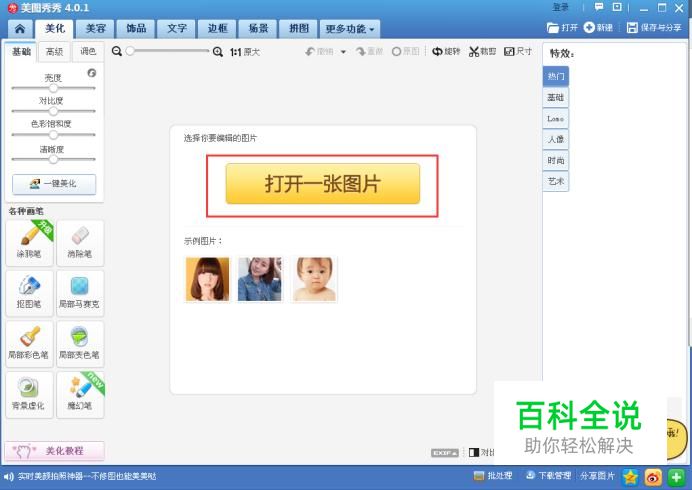Switch to the 拼图 tab
The width and height of the screenshot is (692, 490).
(x=298, y=29)
